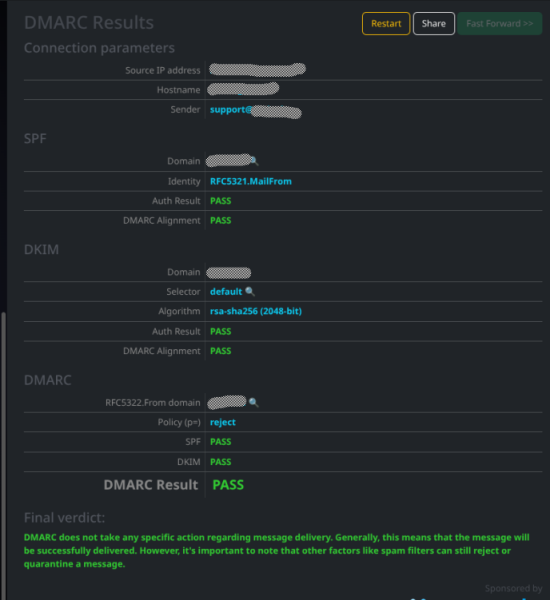This screenshot has width=550, height=600.
Task: Click the redacted Source IP address value
Action: click(x=257, y=70)
